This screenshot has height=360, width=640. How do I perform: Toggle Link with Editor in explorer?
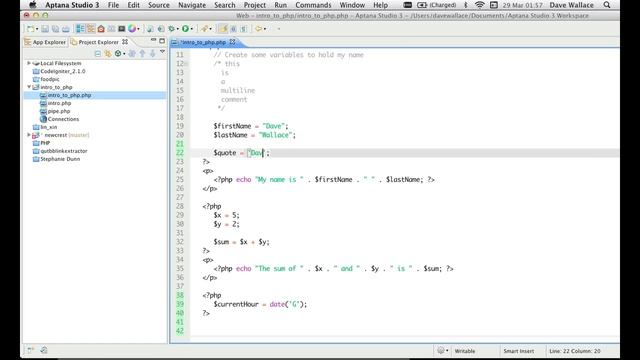[x=108, y=53]
